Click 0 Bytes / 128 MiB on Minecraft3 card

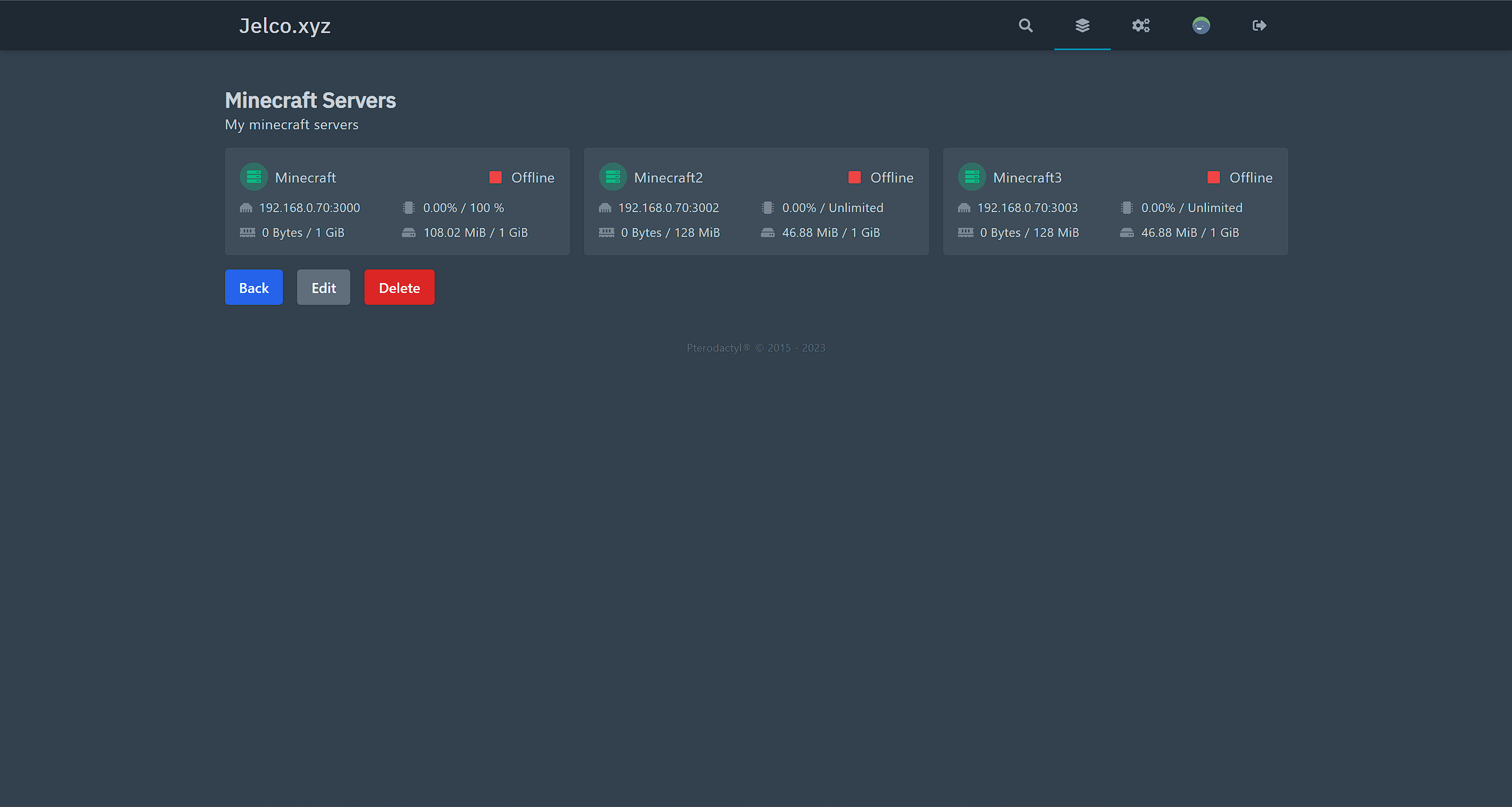pos(1029,233)
